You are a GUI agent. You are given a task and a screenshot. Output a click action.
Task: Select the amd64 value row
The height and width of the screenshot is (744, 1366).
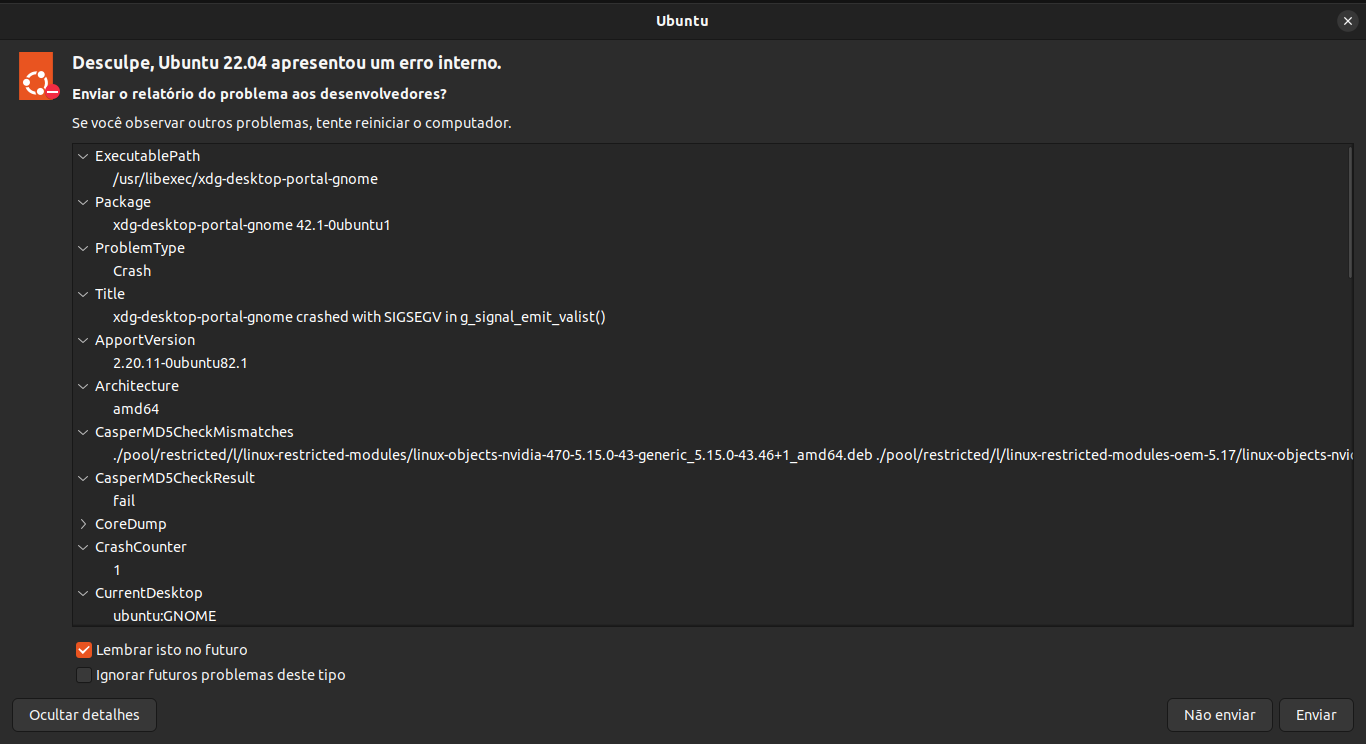(712, 409)
